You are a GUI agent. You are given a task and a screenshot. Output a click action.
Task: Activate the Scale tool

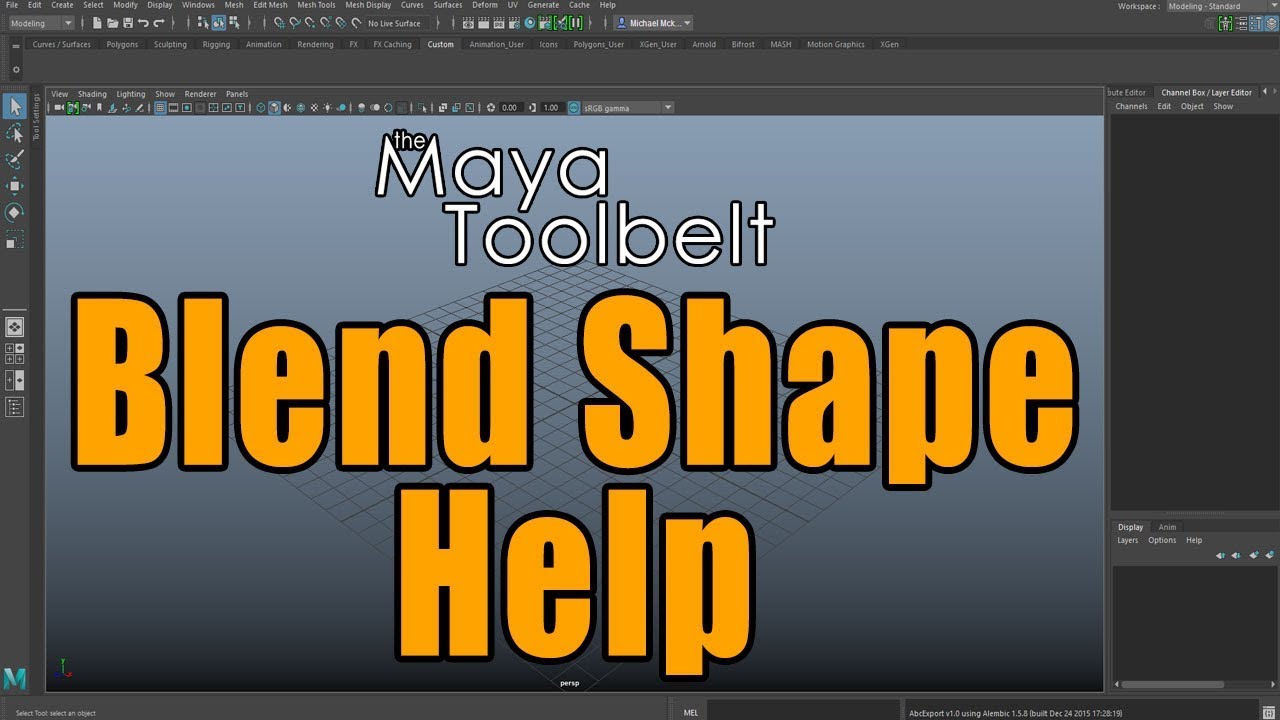(x=15, y=239)
